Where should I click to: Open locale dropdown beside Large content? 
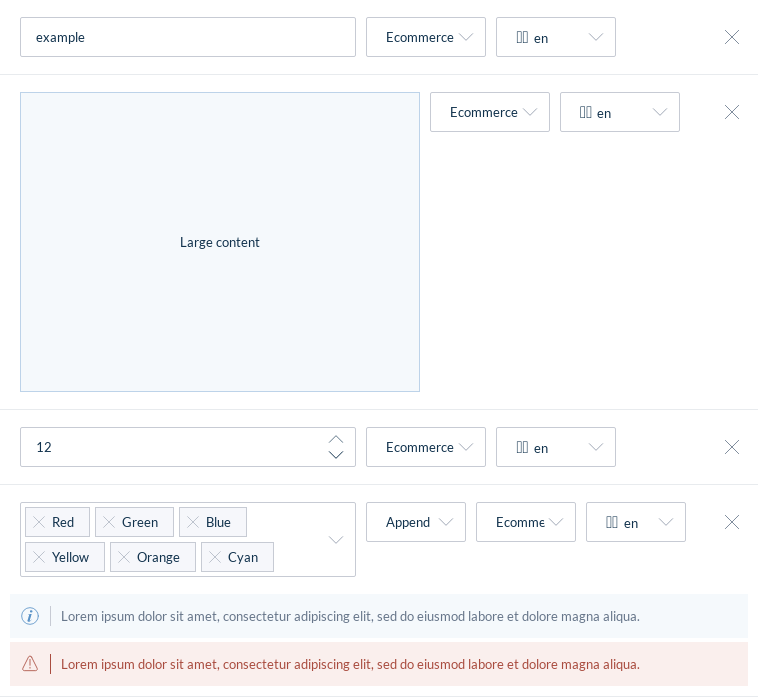coord(620,112)
